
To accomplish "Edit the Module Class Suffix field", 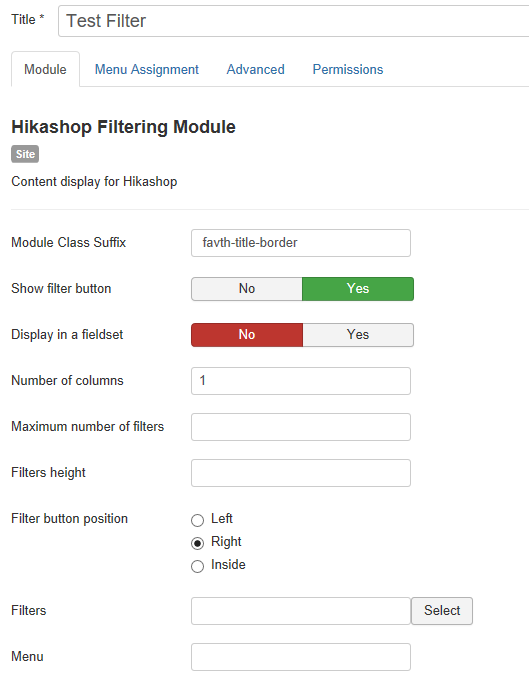I will [301, 243].
